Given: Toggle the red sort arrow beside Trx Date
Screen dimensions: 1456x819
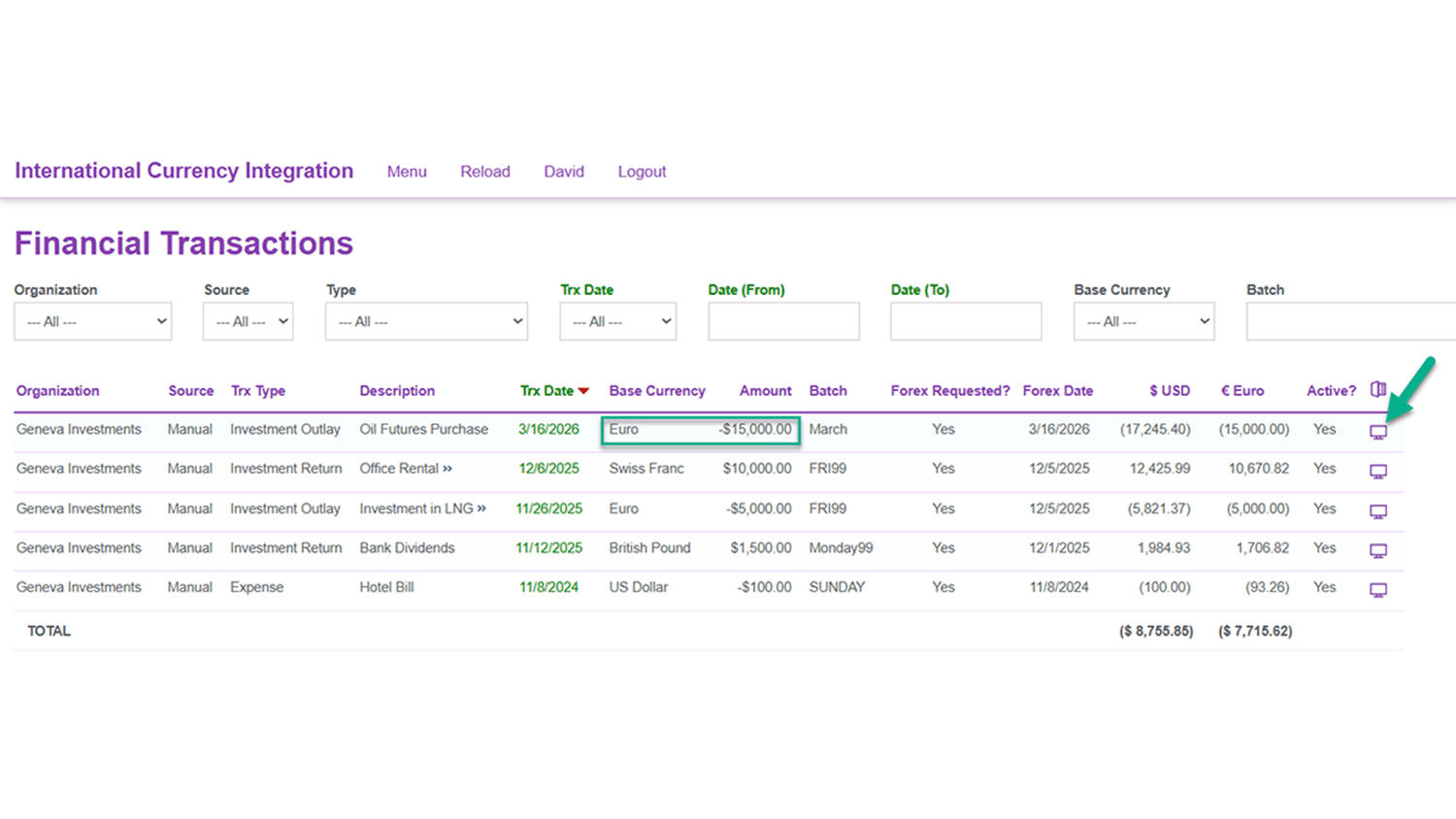Looking at the screenshot, I should 583,391.
